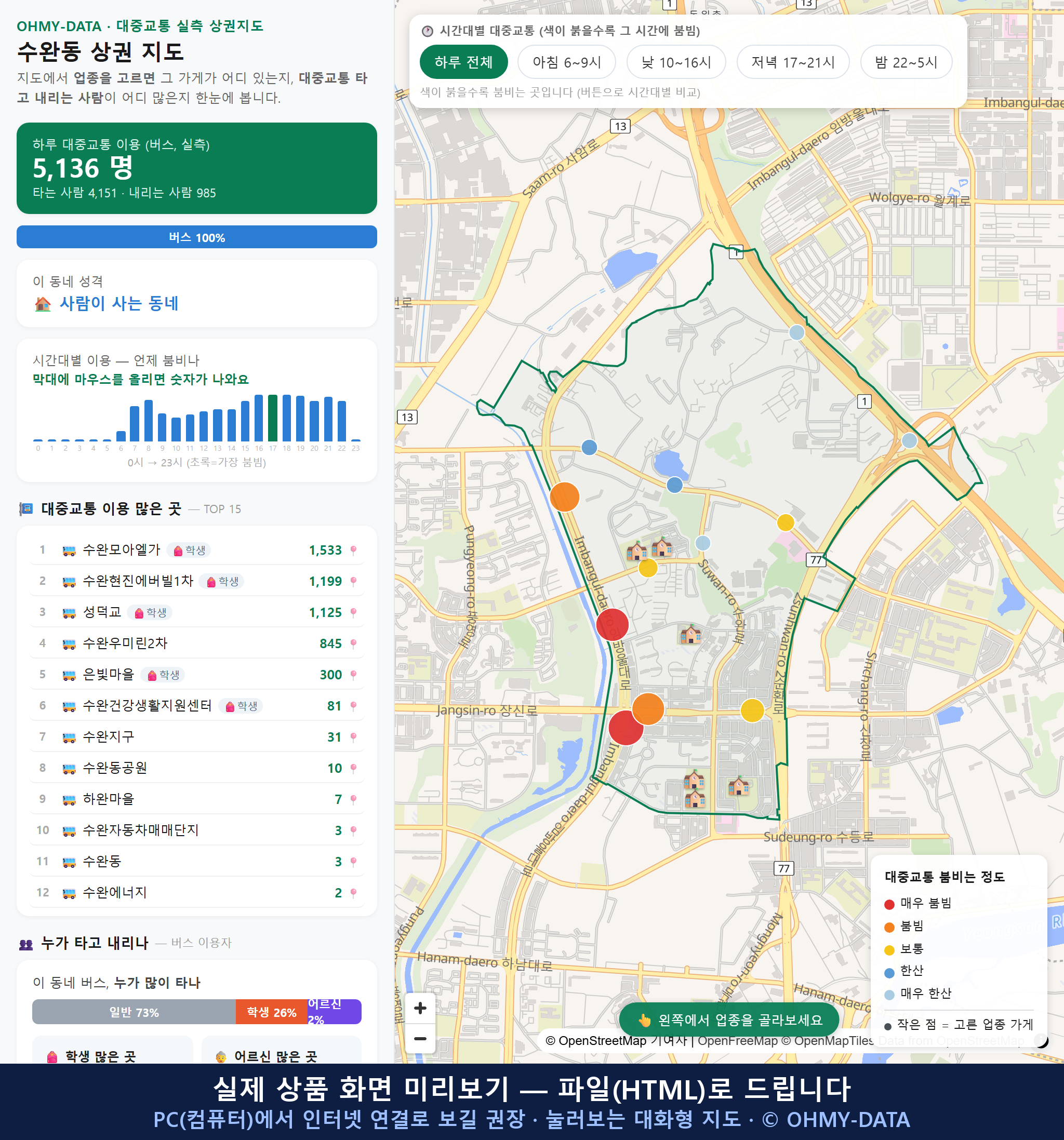Click the map pin icon for 수완지구
This screenshot has width=1064, height=1140.
point(353,737)
